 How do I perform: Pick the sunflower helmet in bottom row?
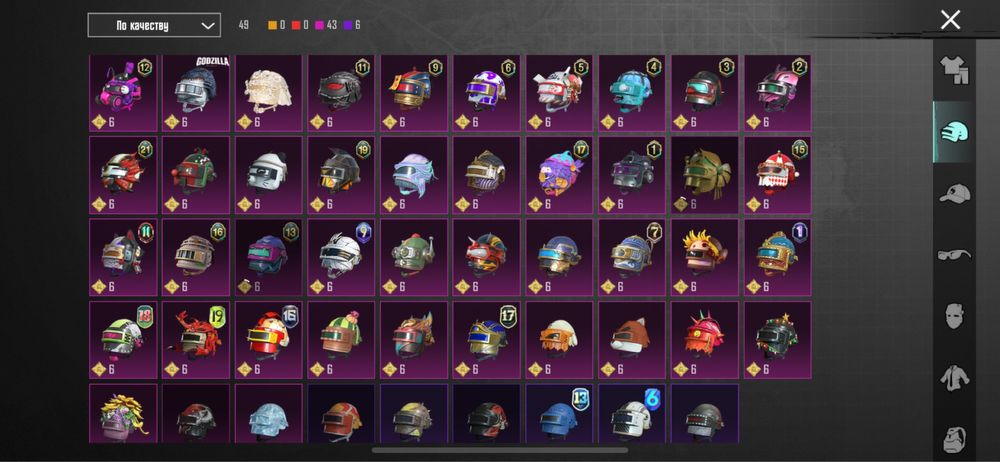(123, 414)
